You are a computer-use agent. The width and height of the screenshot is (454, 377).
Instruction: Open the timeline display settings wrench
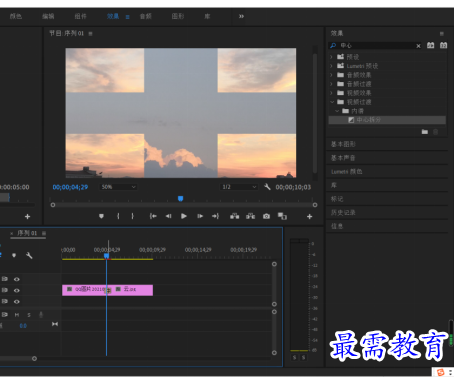29,255
